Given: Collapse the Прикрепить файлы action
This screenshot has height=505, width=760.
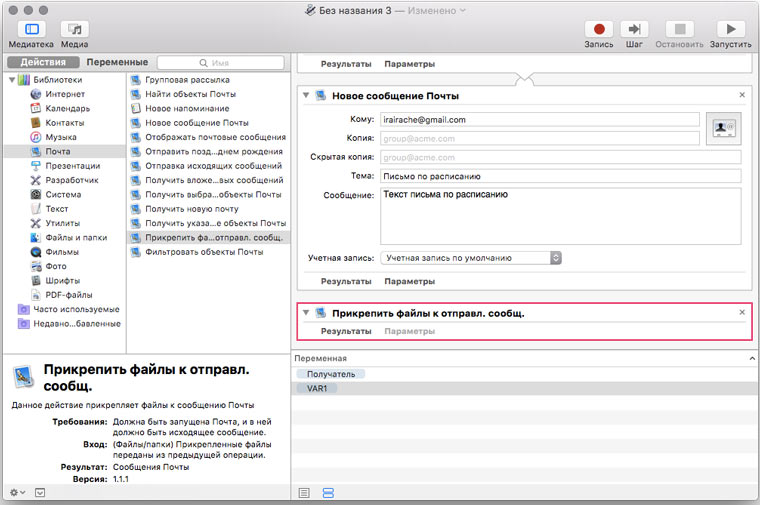Looking at the screenshot, I should [x=306, y=313].
